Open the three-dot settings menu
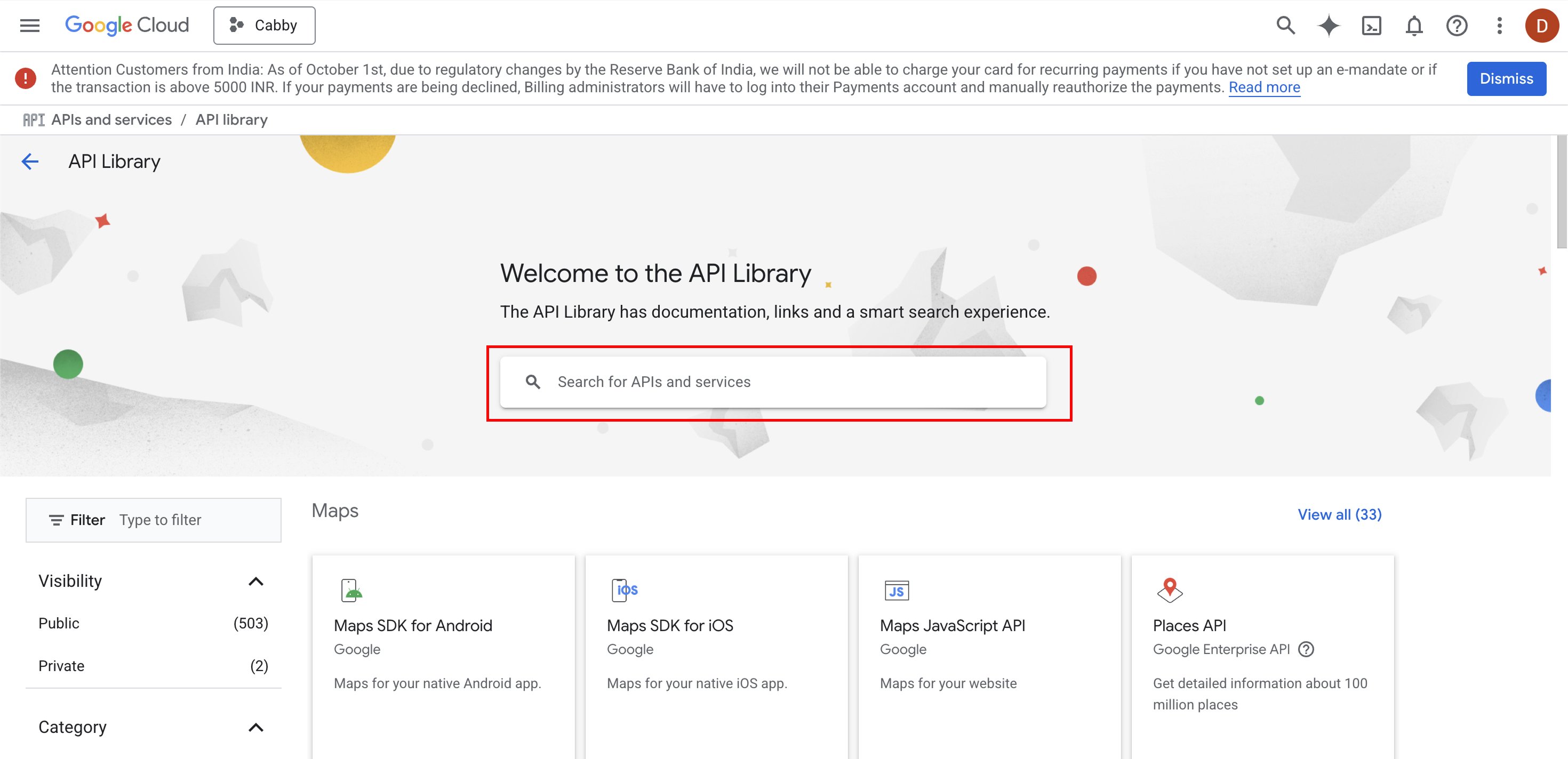This screenshot has width=1568, height=759. pos(1499,26)
